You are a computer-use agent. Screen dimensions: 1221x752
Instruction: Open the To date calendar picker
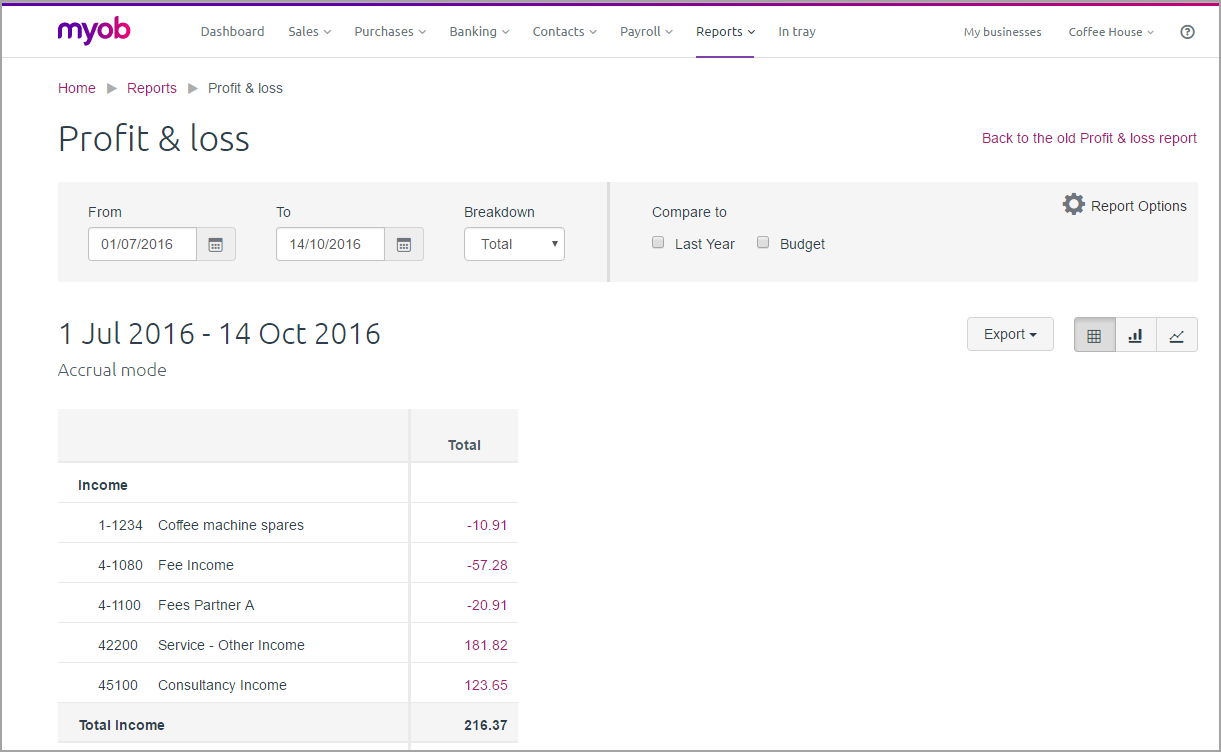tap(404, 243)
